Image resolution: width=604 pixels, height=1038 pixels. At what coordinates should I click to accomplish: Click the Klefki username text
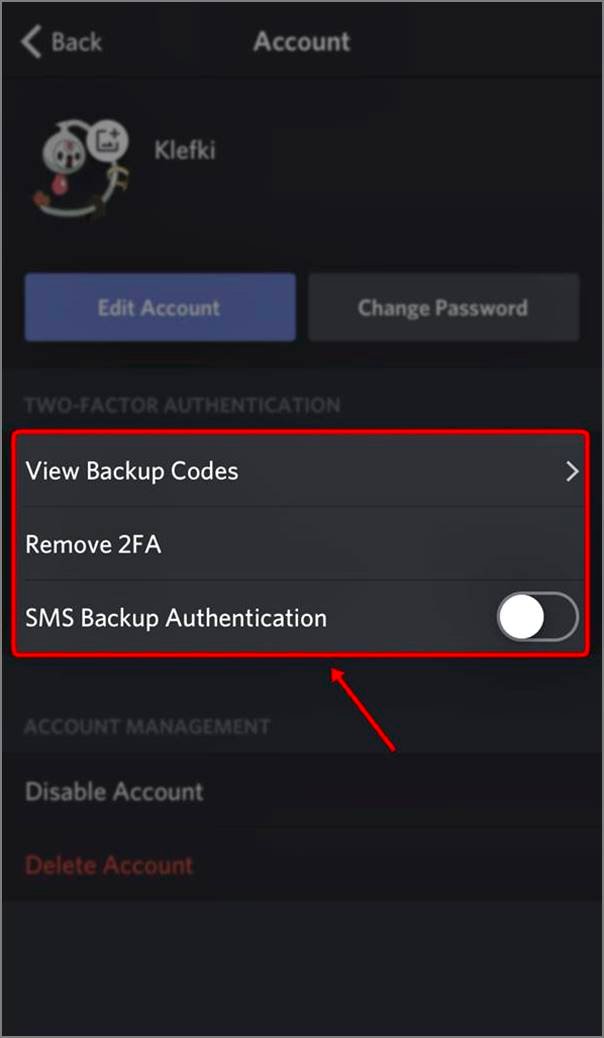(x=184, y=150)
